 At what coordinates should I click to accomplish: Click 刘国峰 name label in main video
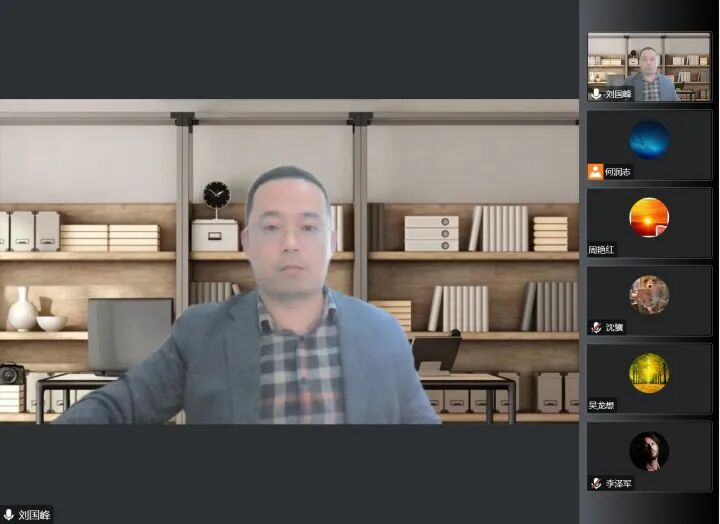pyautogui.click(x=34, y=515)
